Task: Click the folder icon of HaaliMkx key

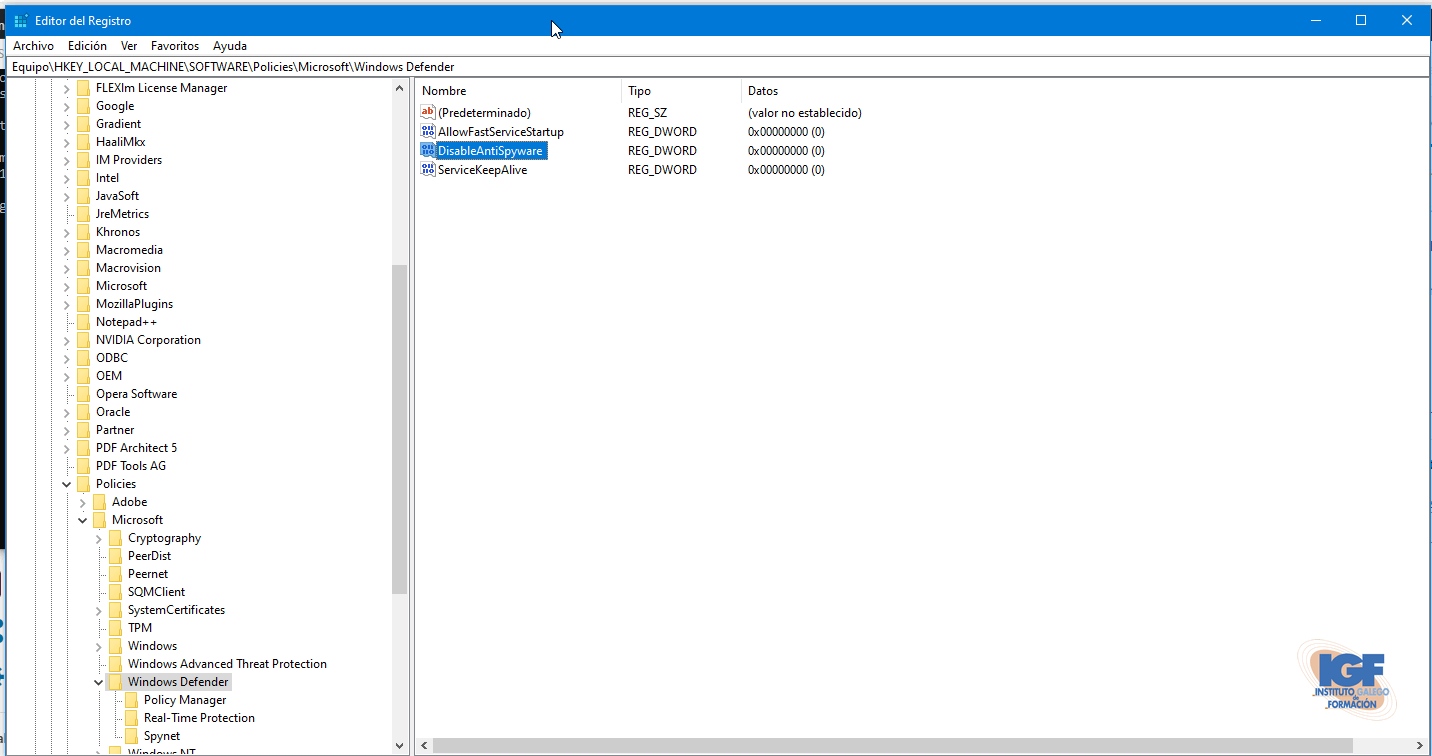Action: 83,142
